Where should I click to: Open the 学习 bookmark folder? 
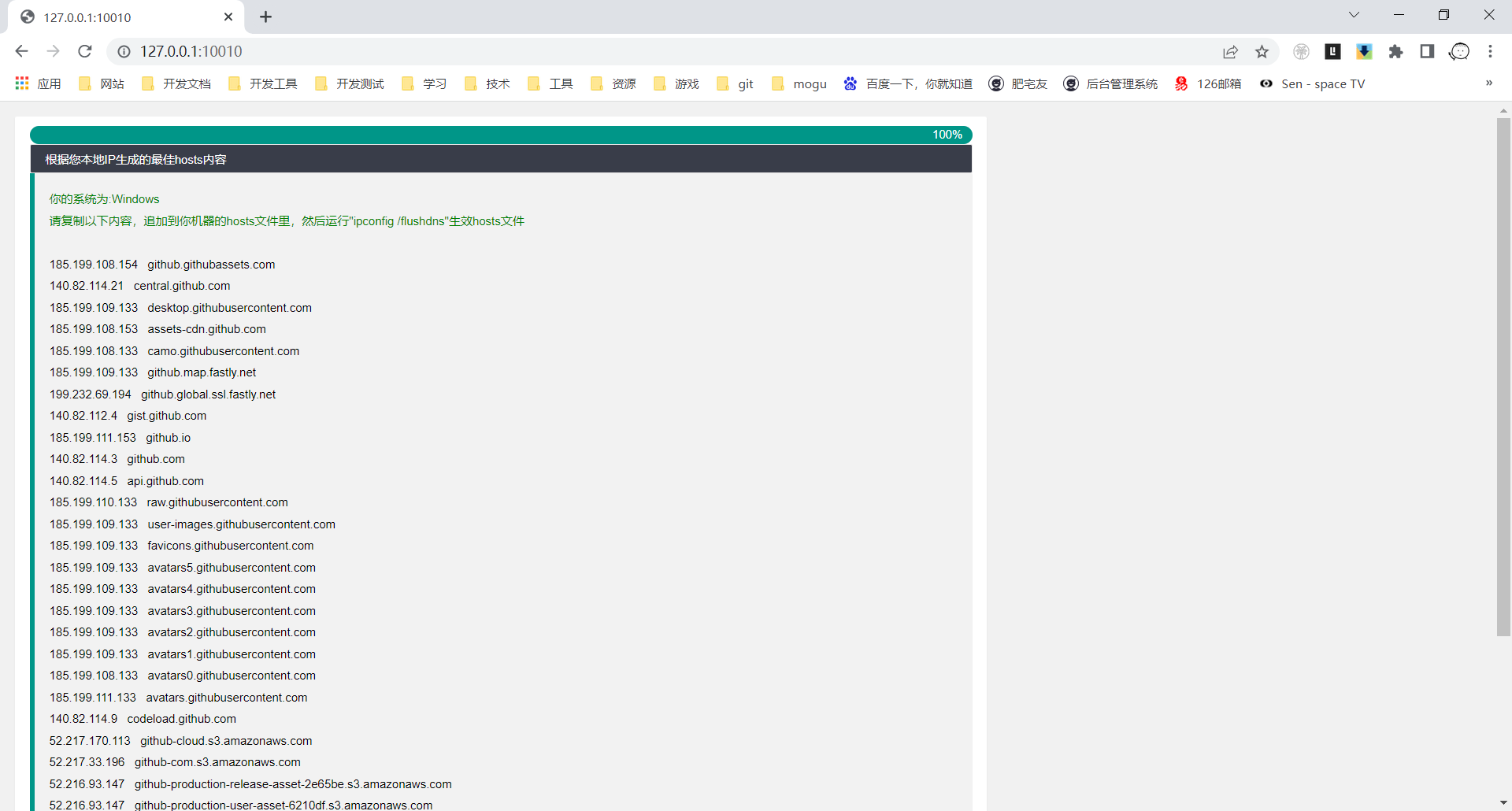424,83
